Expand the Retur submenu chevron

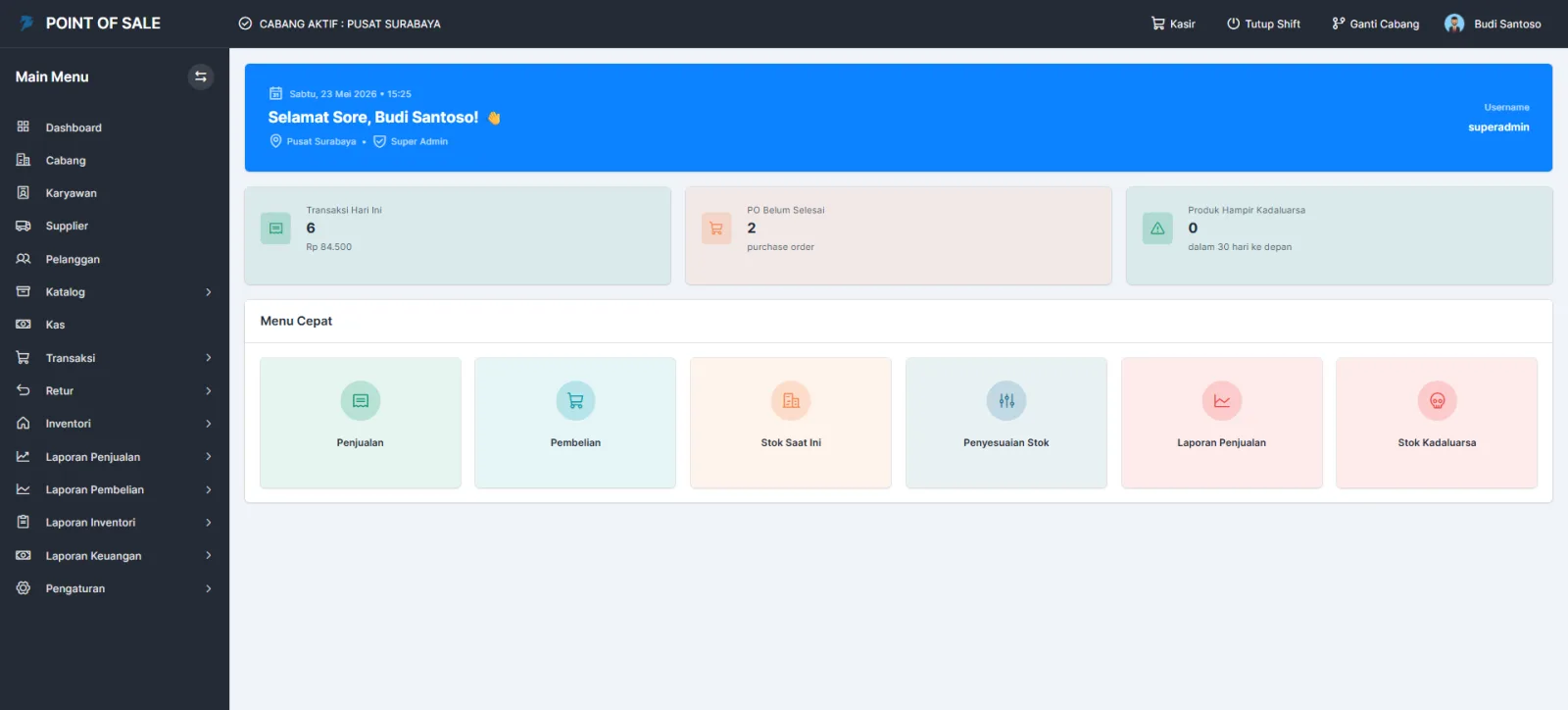coord(209,390)
